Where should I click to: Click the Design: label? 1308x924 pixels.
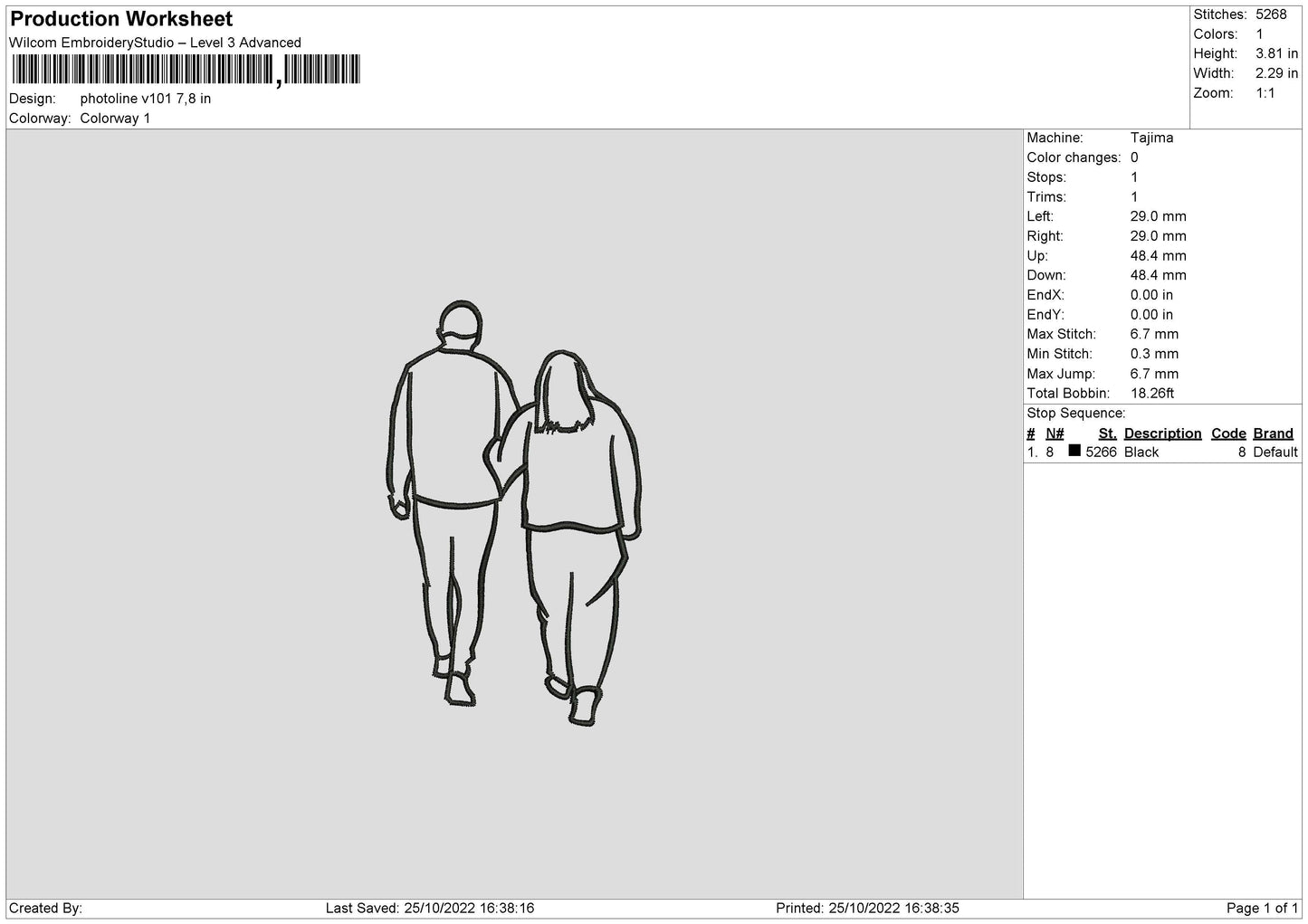(33, 99)
